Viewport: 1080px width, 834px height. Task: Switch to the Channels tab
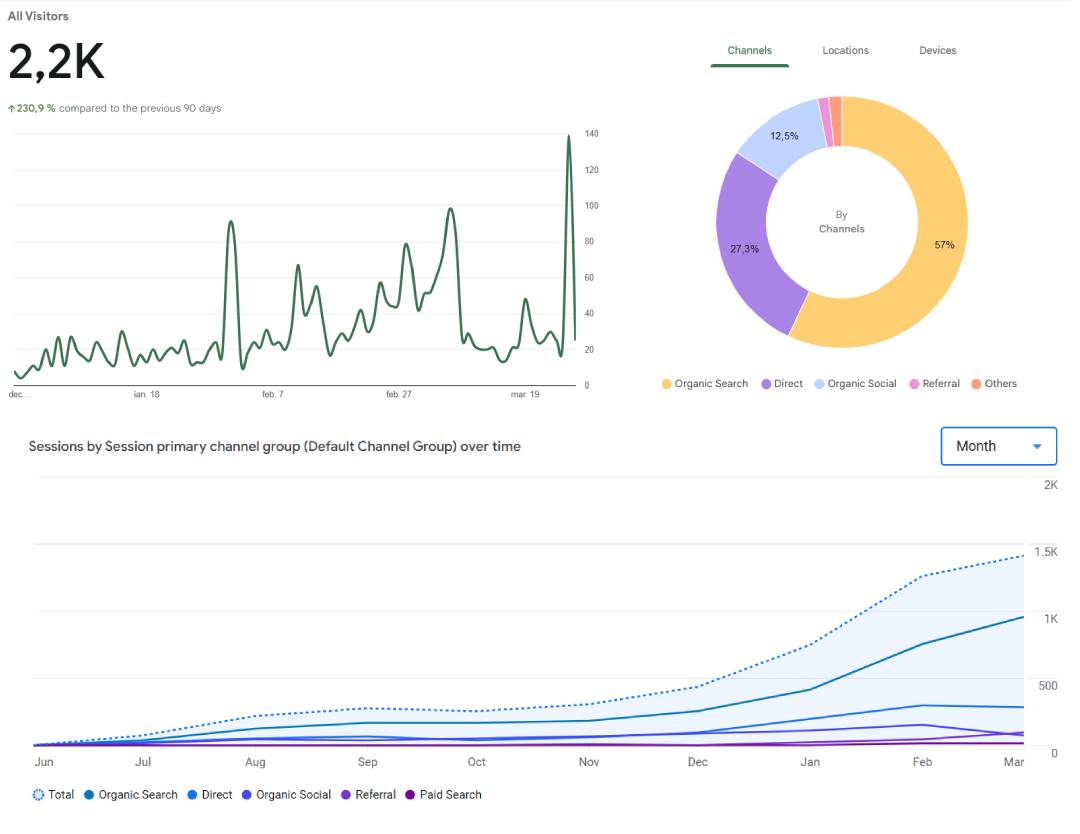[749, 50]
